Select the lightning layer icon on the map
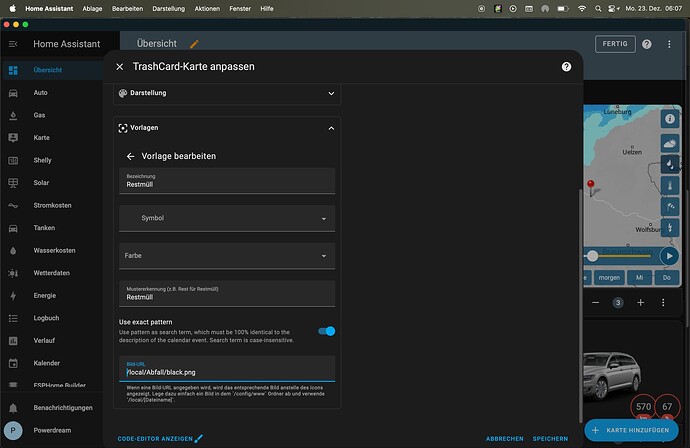Screen dimensions: 690x448 click(670, 227)
